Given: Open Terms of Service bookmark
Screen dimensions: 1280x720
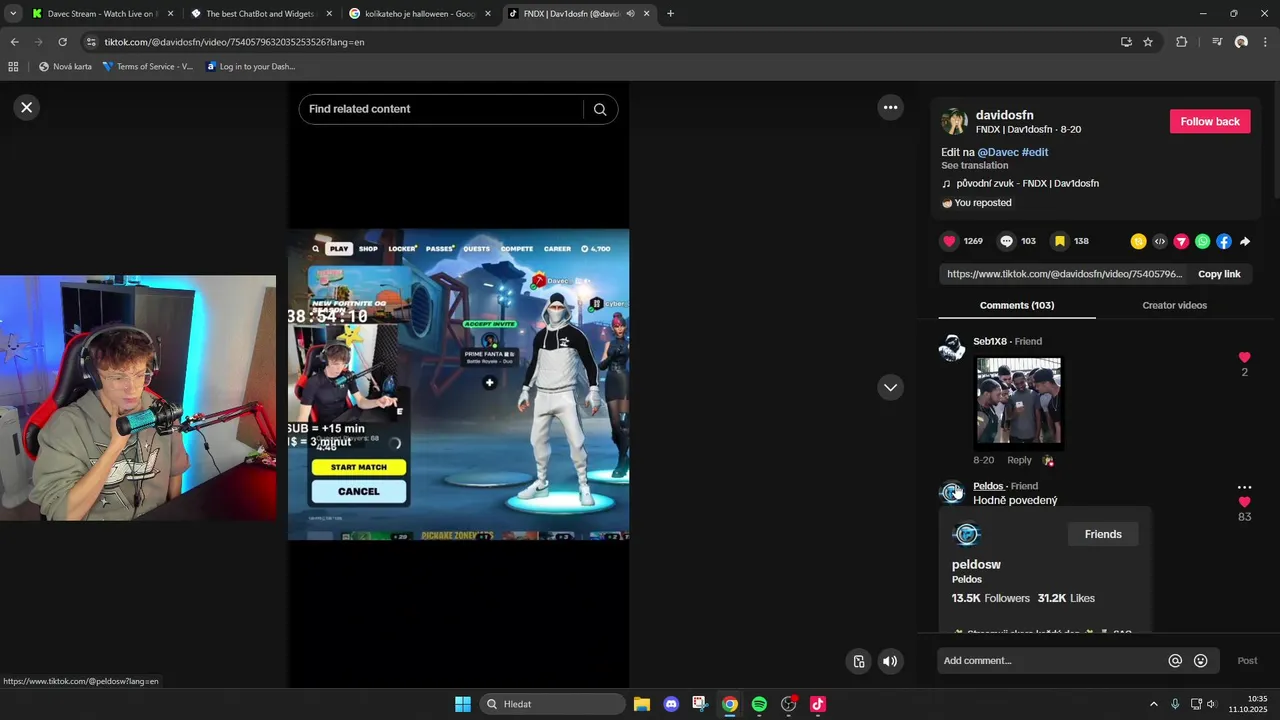Looking at the screenshot, I should point(148,67).
